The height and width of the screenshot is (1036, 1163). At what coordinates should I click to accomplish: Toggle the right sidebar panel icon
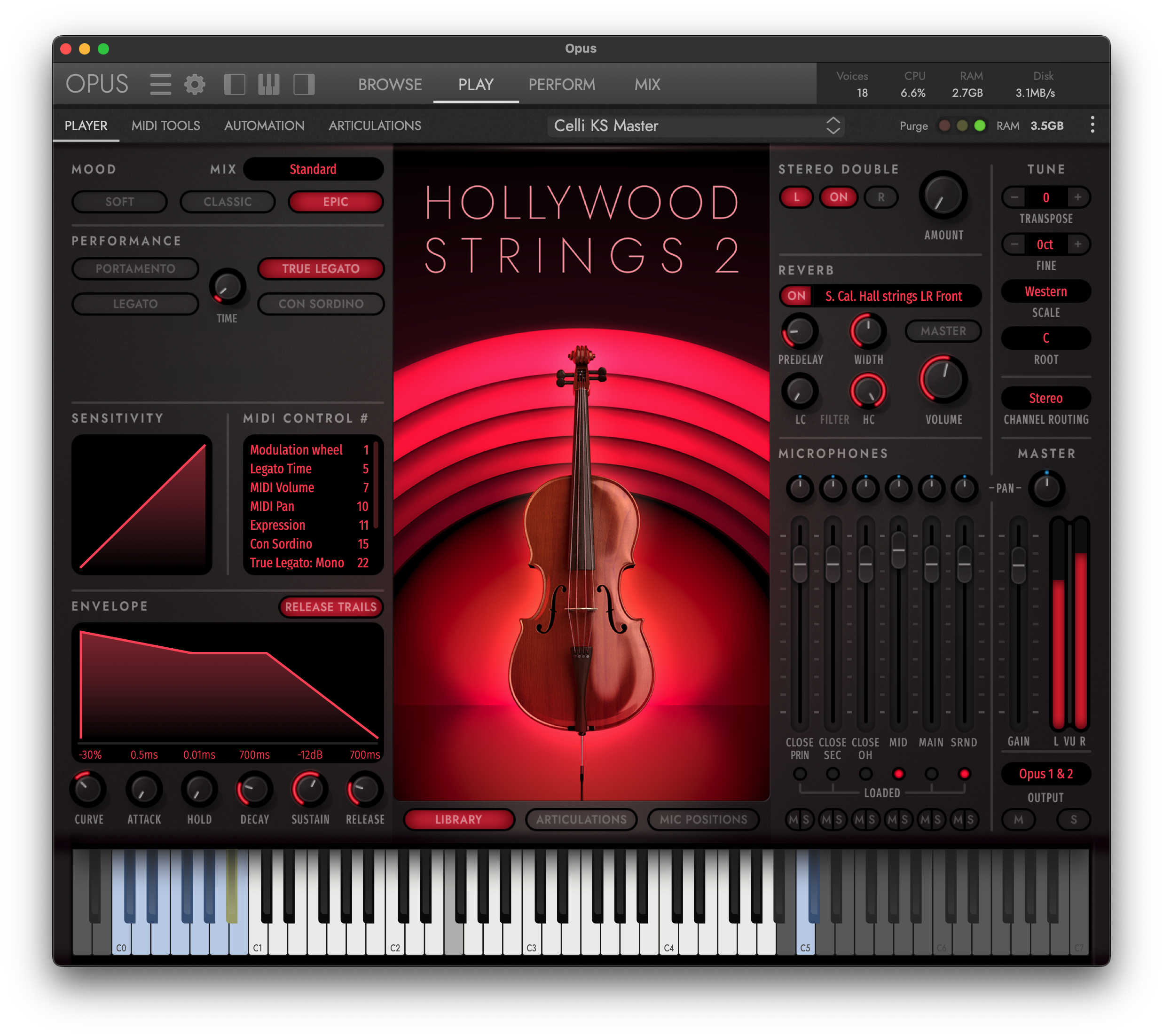tap(304, 84)
